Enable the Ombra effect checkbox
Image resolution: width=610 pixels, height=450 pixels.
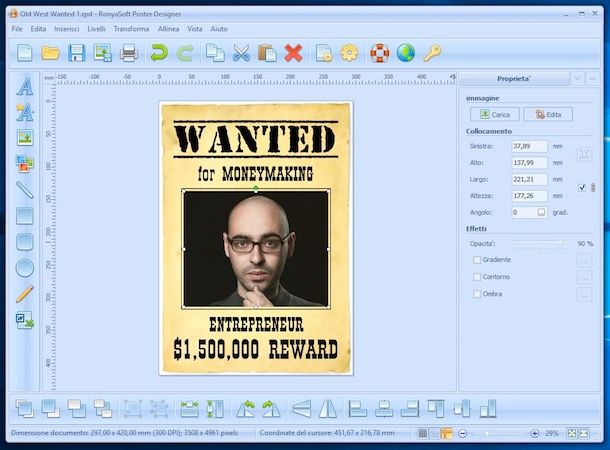(x=477, y=294)
